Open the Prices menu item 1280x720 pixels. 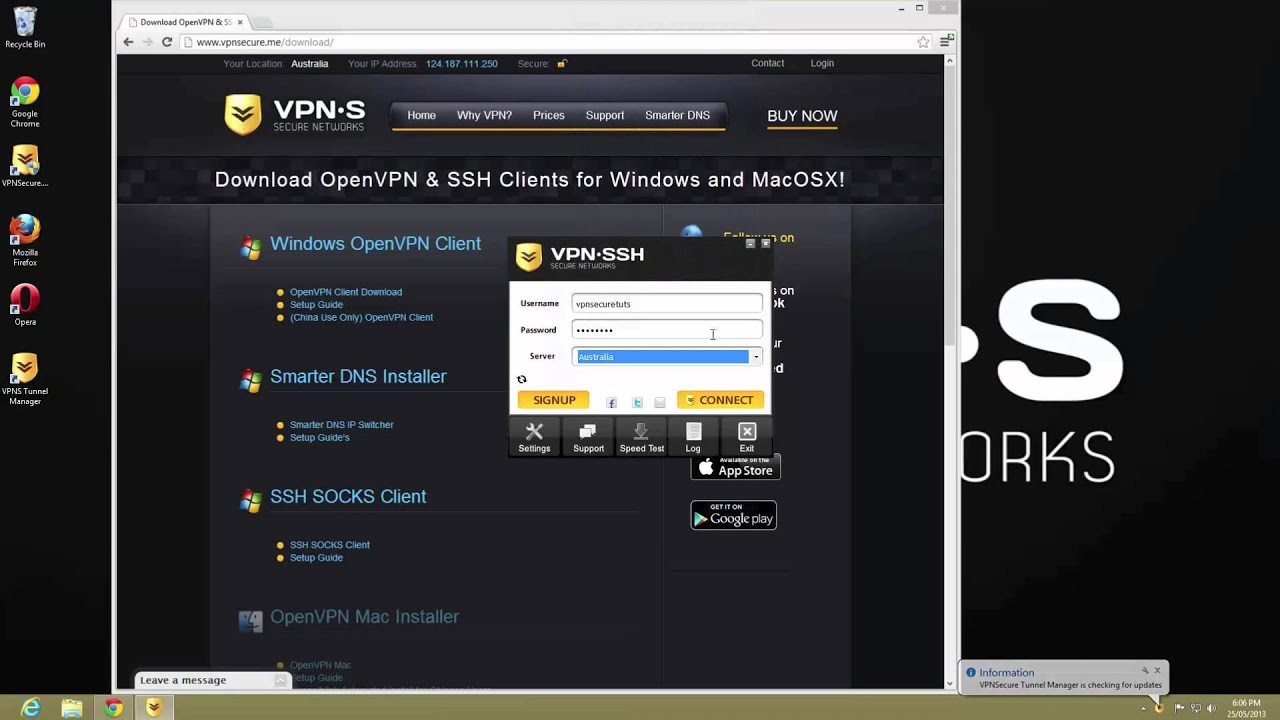click(548, 115)
